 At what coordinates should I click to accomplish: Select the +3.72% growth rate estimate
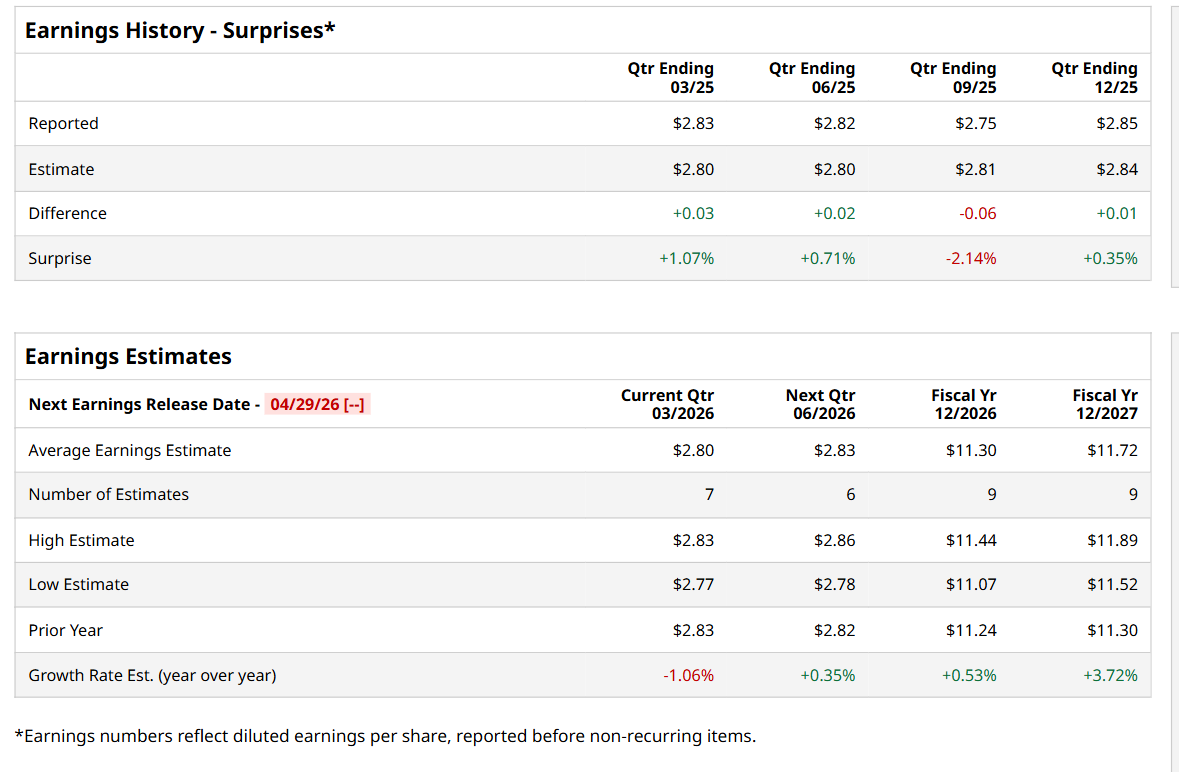click(1110, 675)
